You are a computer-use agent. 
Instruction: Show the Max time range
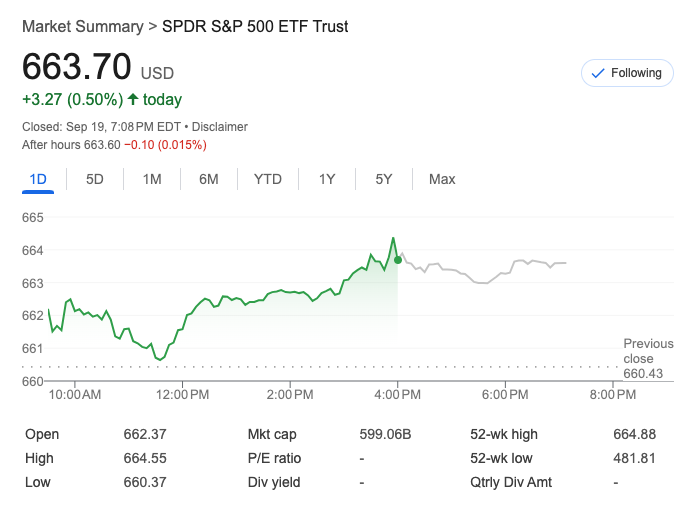click(442, 180)
